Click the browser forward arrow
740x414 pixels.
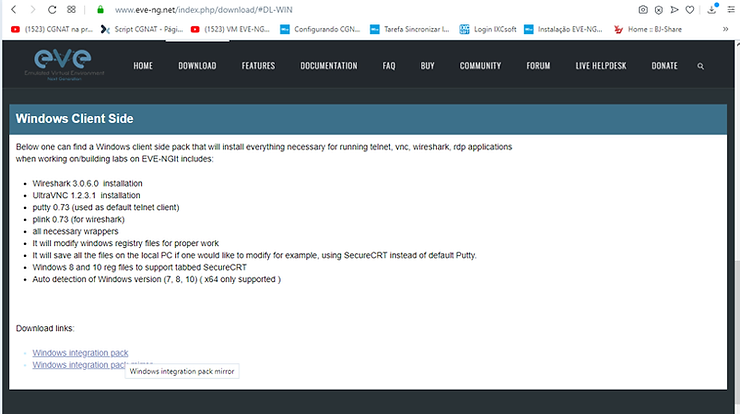(x=33, y=9)
